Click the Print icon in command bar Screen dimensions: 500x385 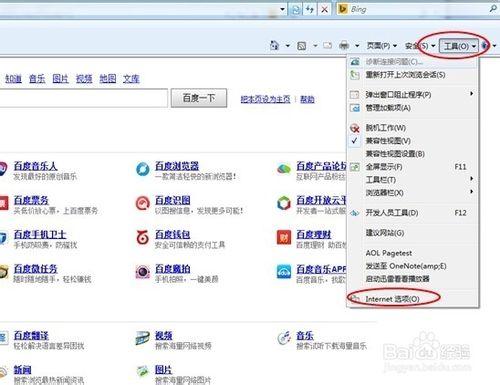click(344, 45)
